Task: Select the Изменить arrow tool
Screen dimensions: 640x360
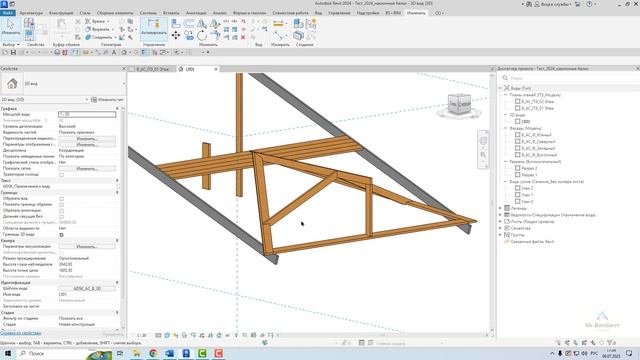Action: pos(10,28)
